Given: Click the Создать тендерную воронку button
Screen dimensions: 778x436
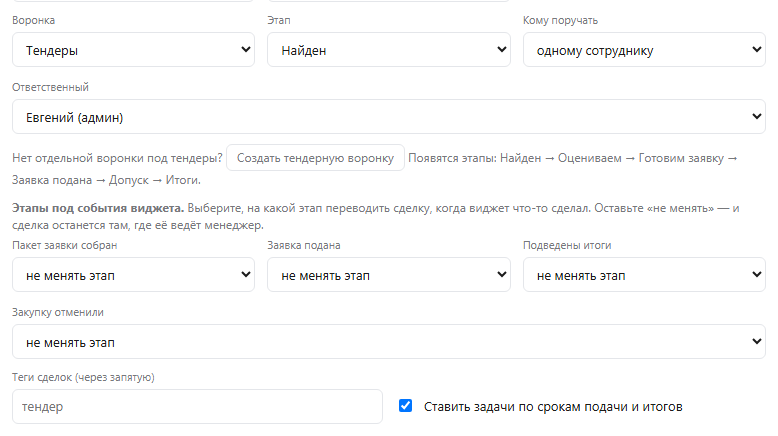Looking at the screenshot, I should (x=315, y=158).
